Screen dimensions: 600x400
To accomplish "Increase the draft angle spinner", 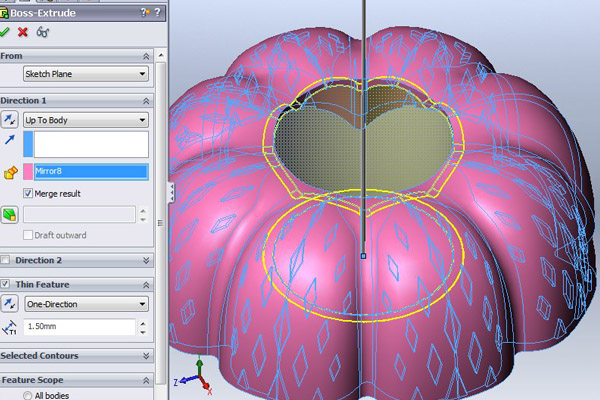I will click(x=143, y=211).
